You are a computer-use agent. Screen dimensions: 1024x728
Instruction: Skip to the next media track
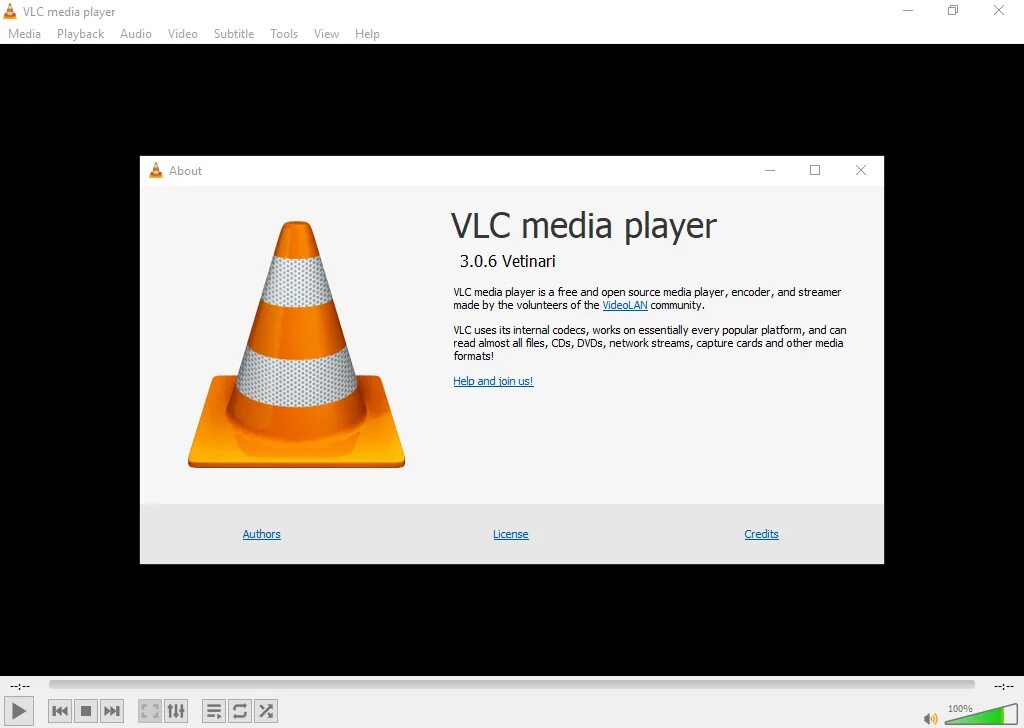point(112,711)
